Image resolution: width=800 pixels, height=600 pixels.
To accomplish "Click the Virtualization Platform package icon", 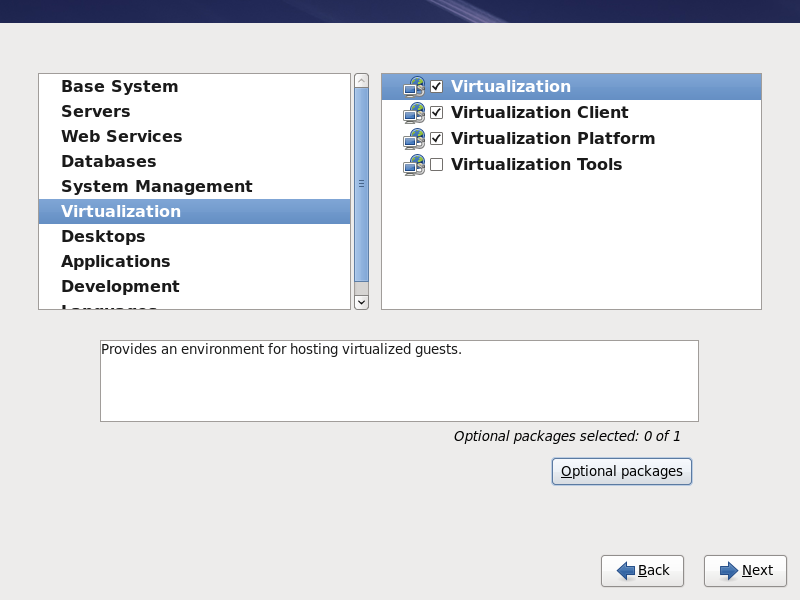I will coord(414,139).
